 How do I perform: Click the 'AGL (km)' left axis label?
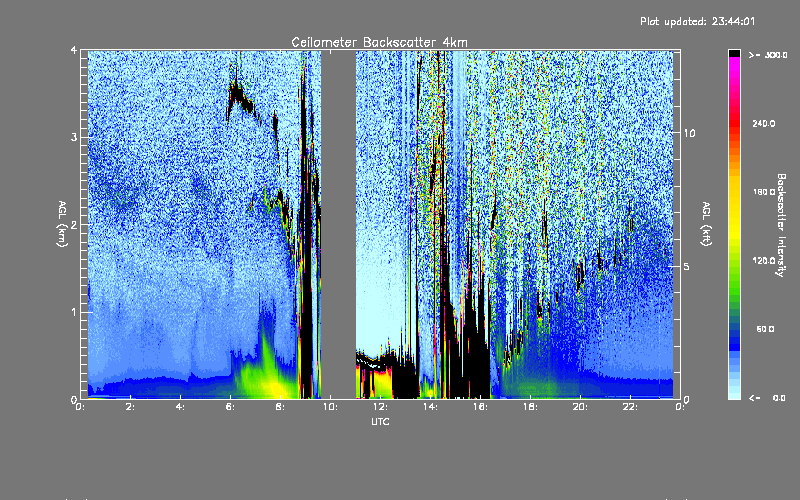(62, 224)
